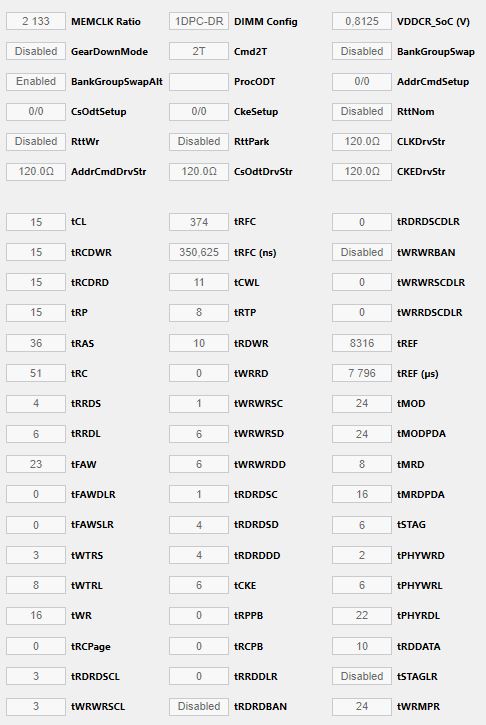
Task: Click the tCWL value box showing 11
Action: tap(199, 282)
